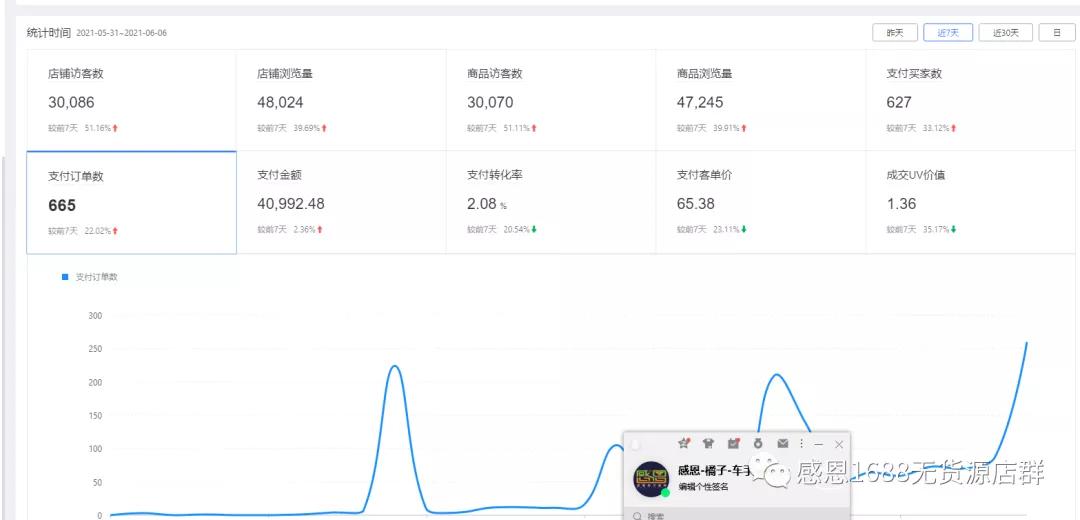The width and height of the screenshot is (1080, 520).
Task: Click the 665 paid orders value
Action: (x=62, y=205)
